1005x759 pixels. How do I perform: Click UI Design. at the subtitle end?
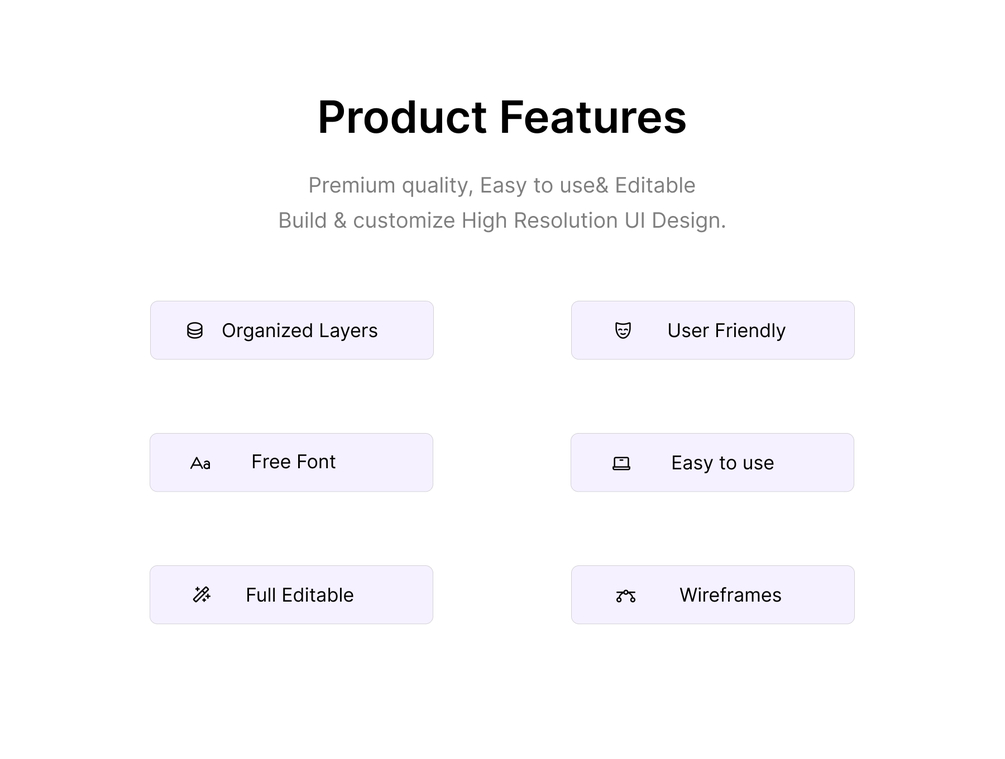coord(675,221)
